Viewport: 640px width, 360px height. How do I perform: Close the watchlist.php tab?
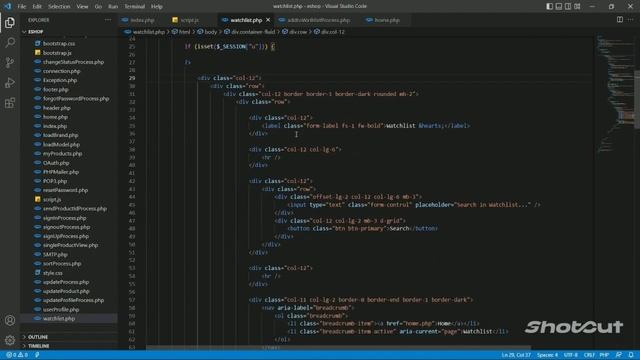click(x=268, y=20)
